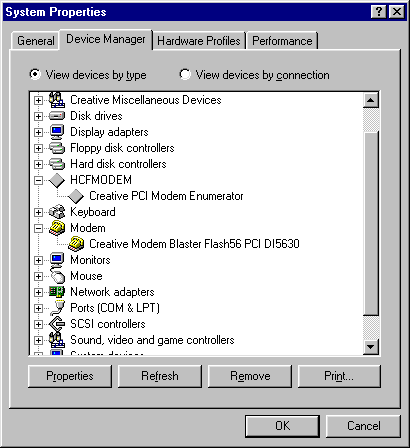Select the 'SCSI controllers' label

tap(108, 324)
